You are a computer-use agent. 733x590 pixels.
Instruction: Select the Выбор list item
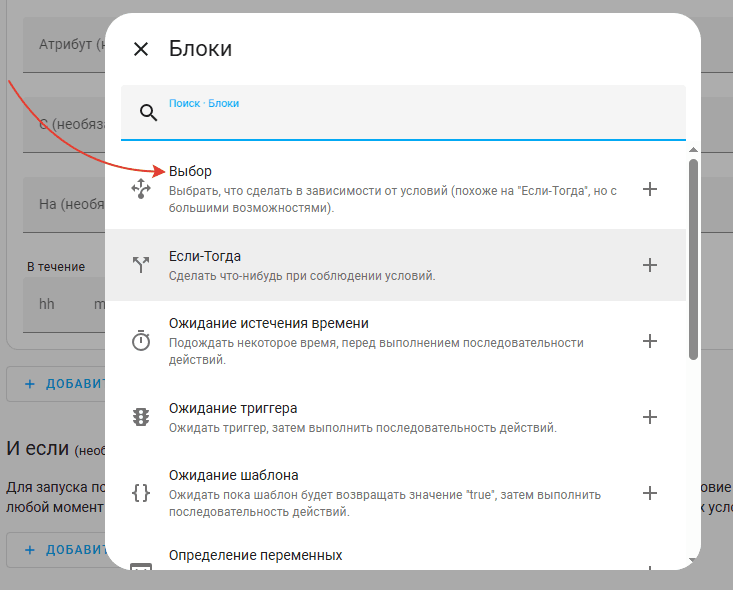pyautogui.click(x=390, y=189)
